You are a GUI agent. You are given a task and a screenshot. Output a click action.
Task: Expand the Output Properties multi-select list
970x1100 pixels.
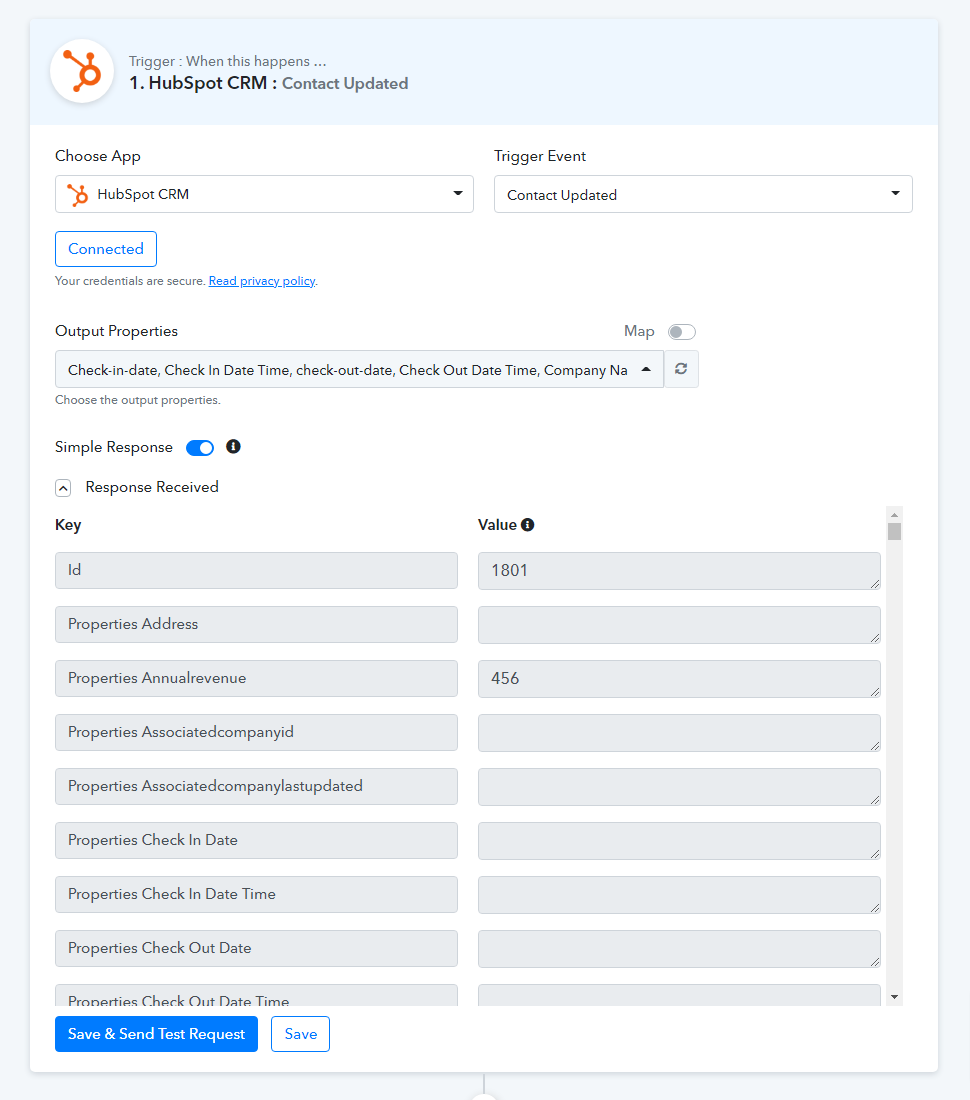point(359,369)
